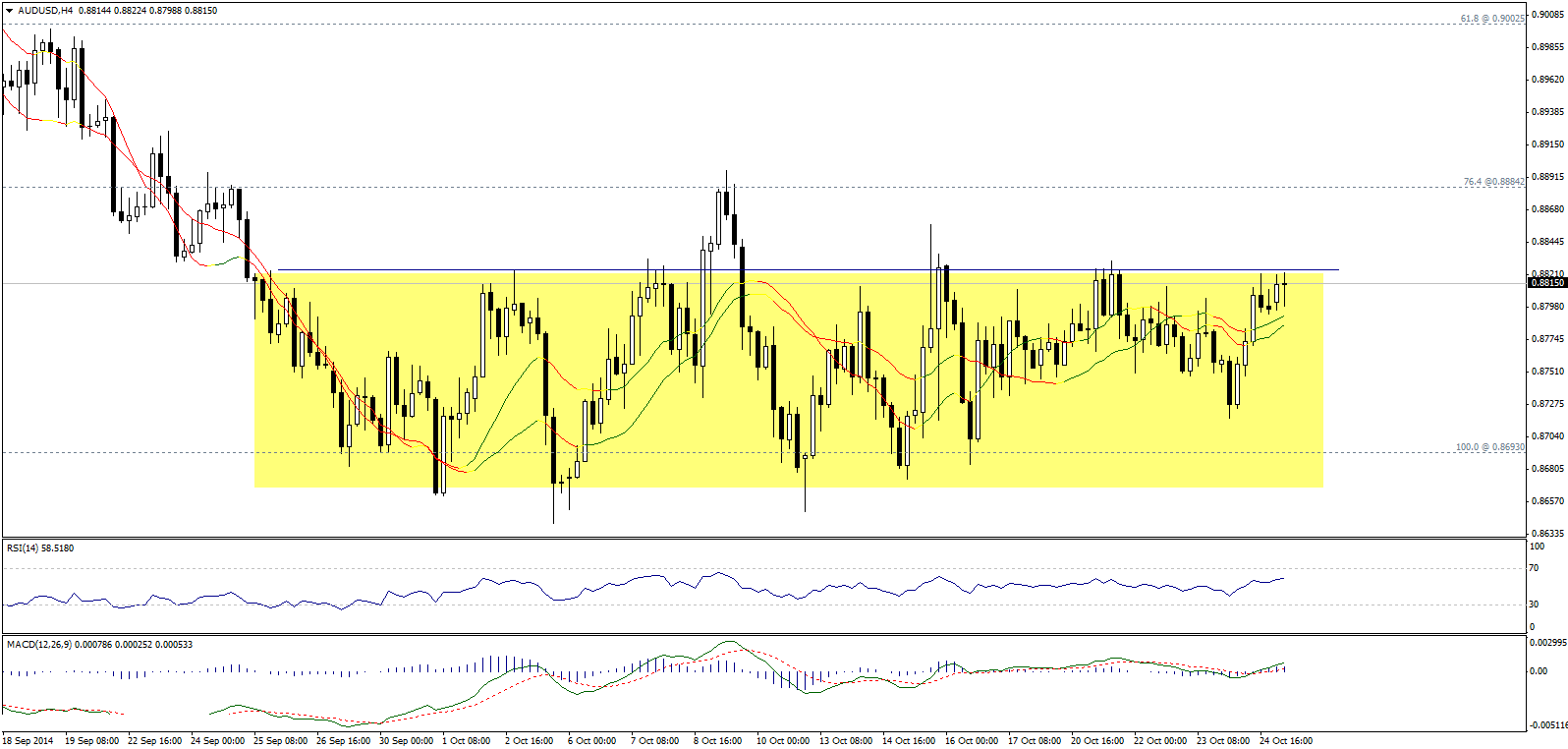Click the 10 Oct 00:00 time label

(783, 741)
